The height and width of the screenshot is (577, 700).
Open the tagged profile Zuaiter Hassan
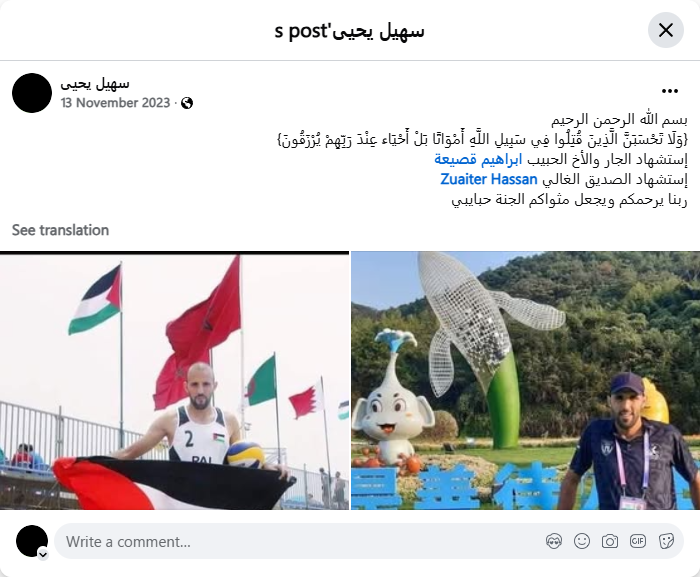pyautogui.click(x=488, y=179)
